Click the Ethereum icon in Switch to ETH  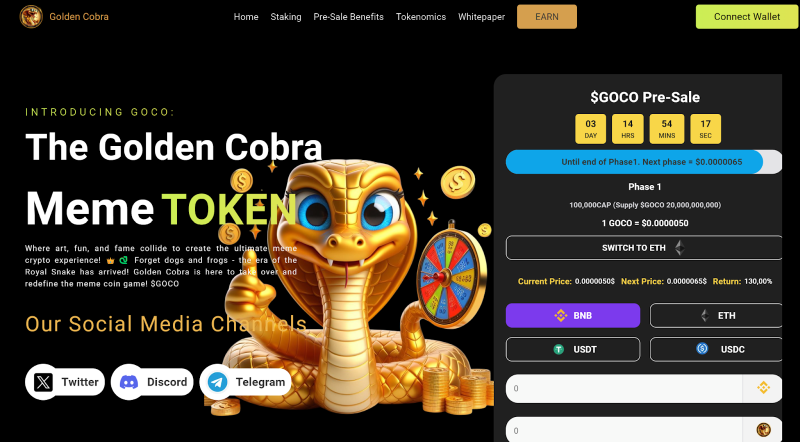680,248
